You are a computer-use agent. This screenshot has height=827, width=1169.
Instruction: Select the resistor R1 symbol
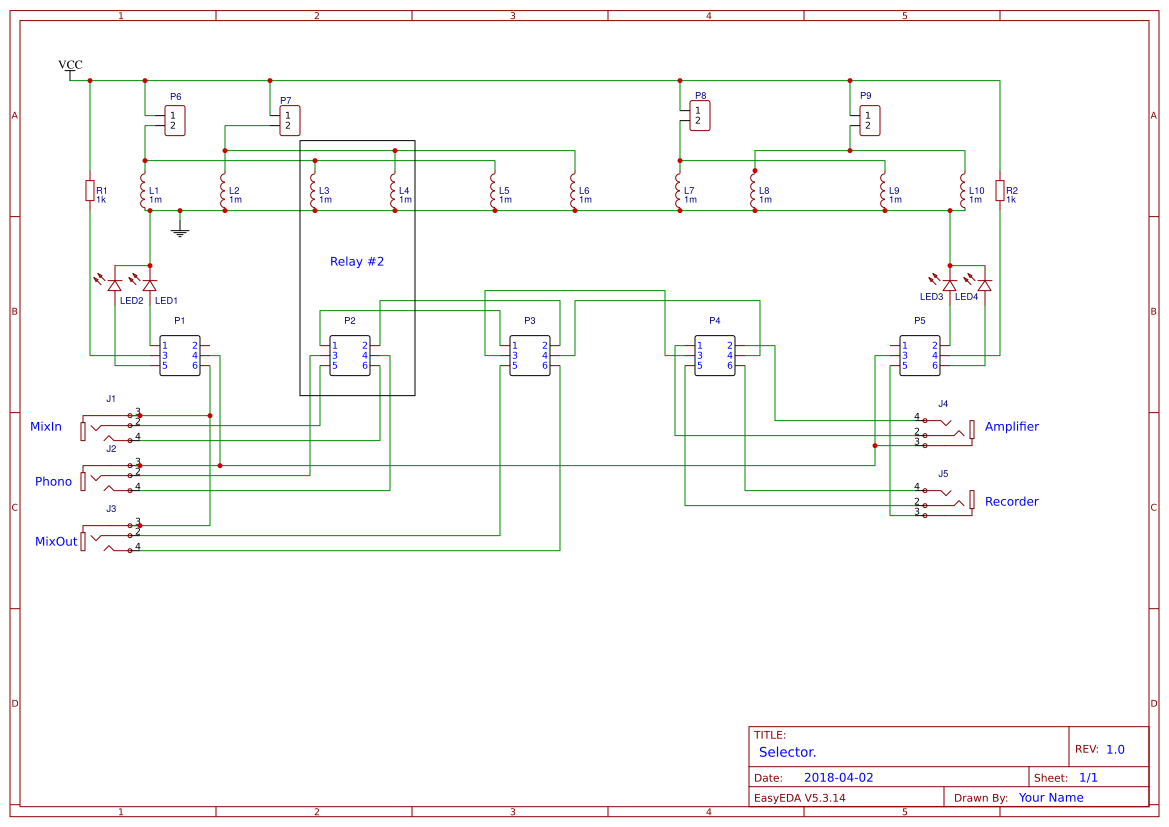(x=89, y=190)
